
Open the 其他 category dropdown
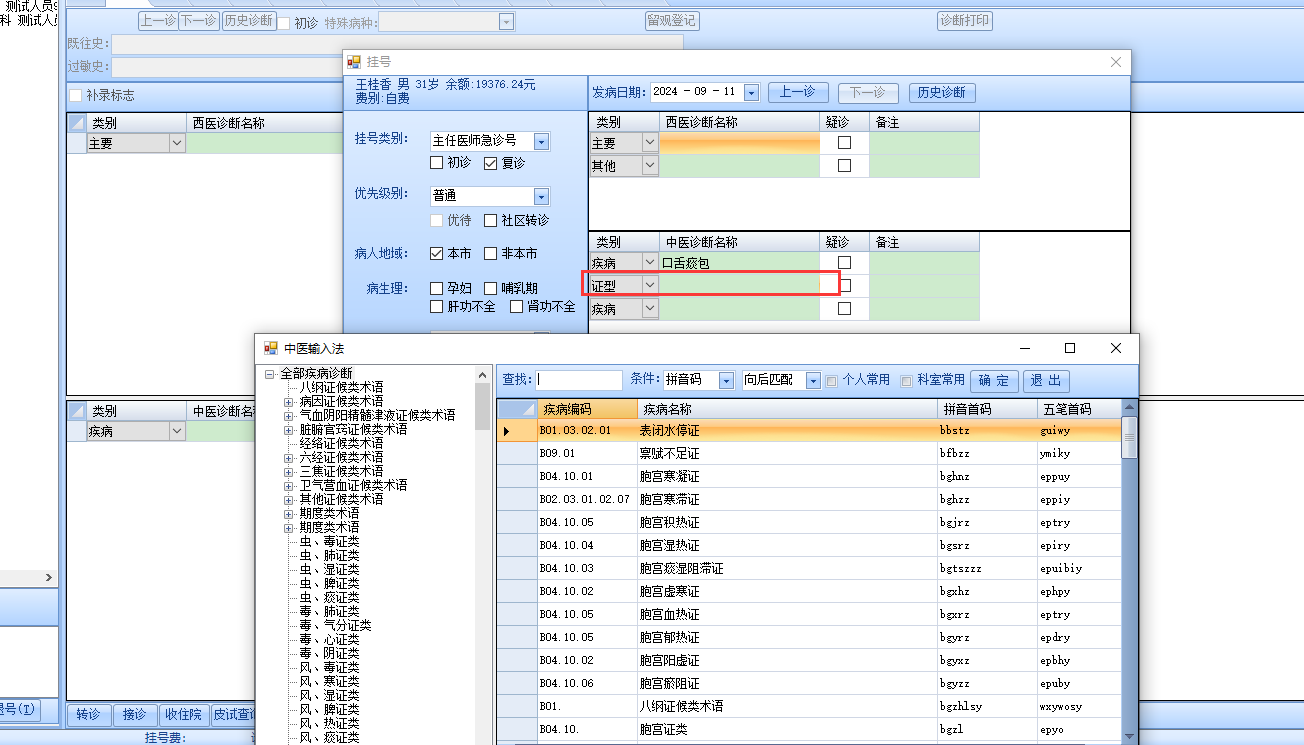pos(650,166)
